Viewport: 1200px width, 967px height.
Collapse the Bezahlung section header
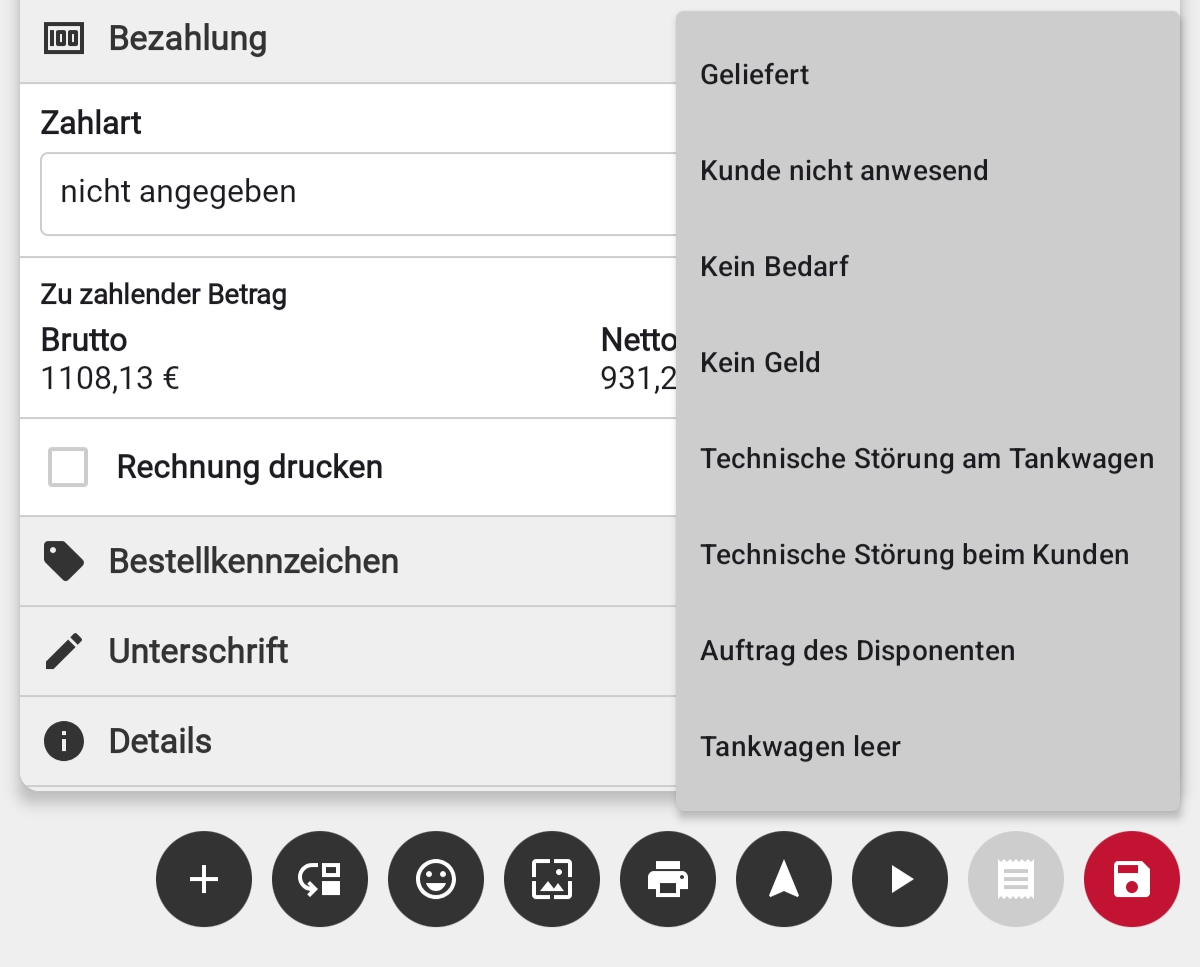point(188,39)
